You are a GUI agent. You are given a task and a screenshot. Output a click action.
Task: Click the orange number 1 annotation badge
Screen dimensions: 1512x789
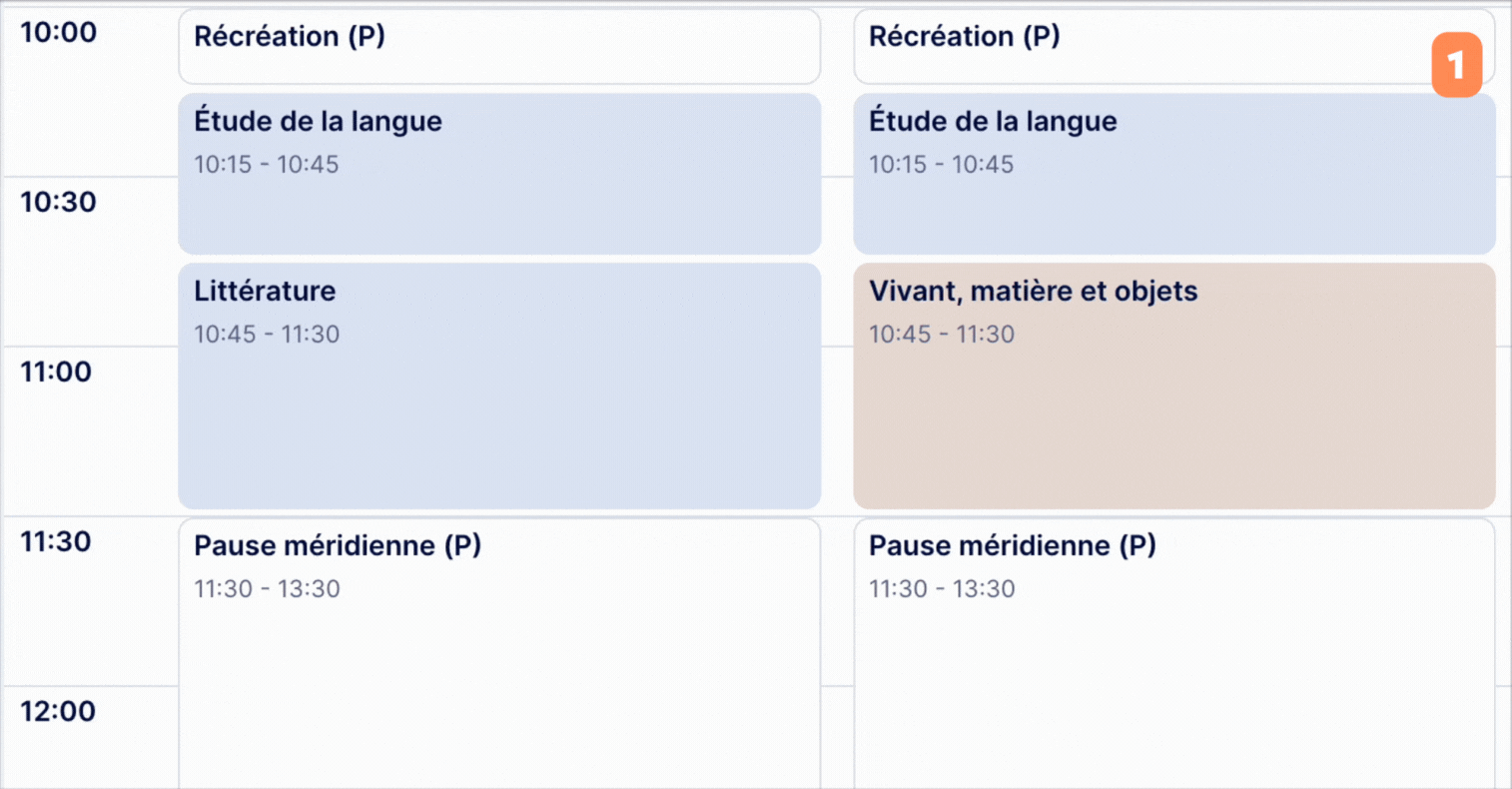(x=1456, y=65)
